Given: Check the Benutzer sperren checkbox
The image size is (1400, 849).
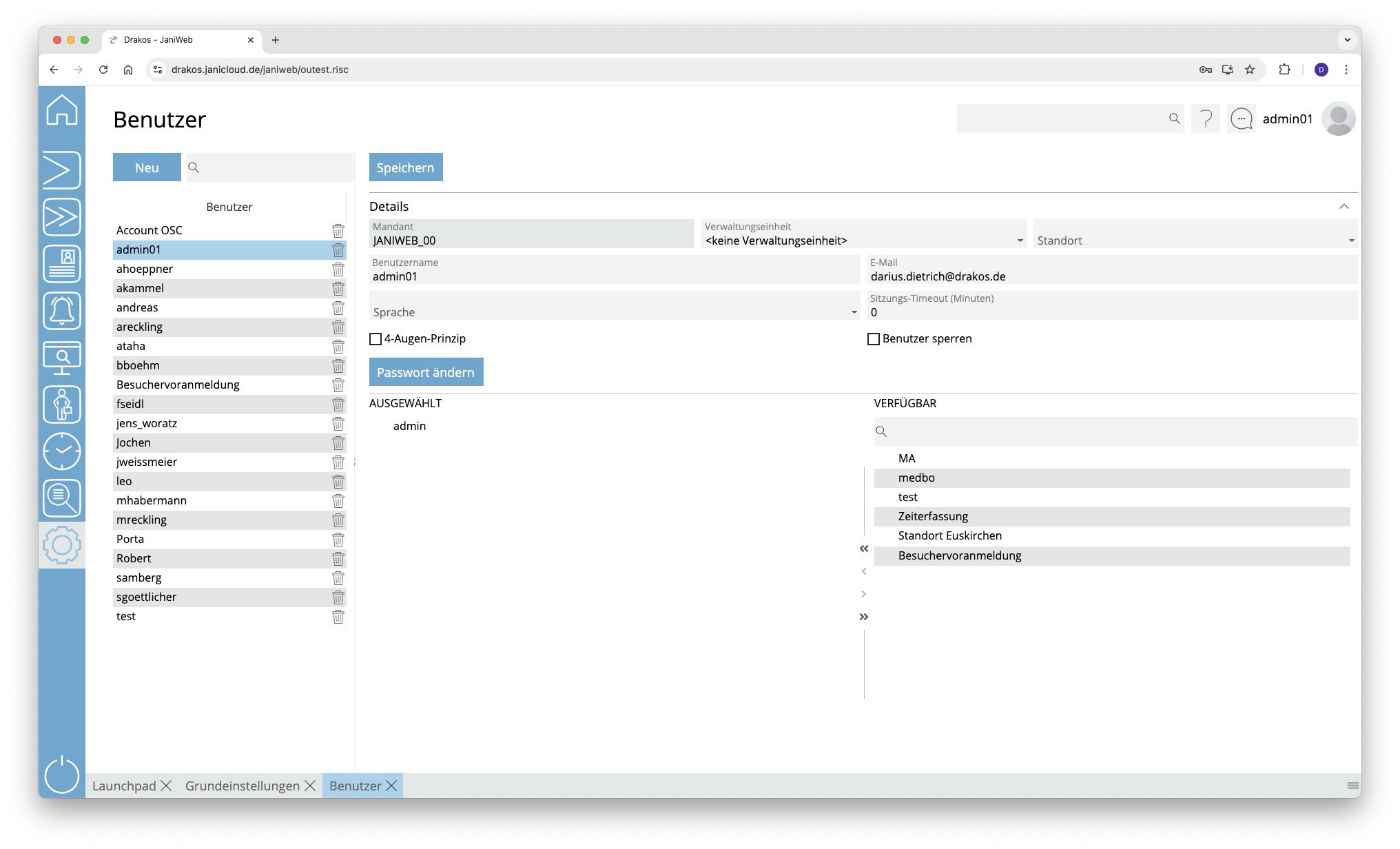Looking at the screenshot, I should coord(874,339).
